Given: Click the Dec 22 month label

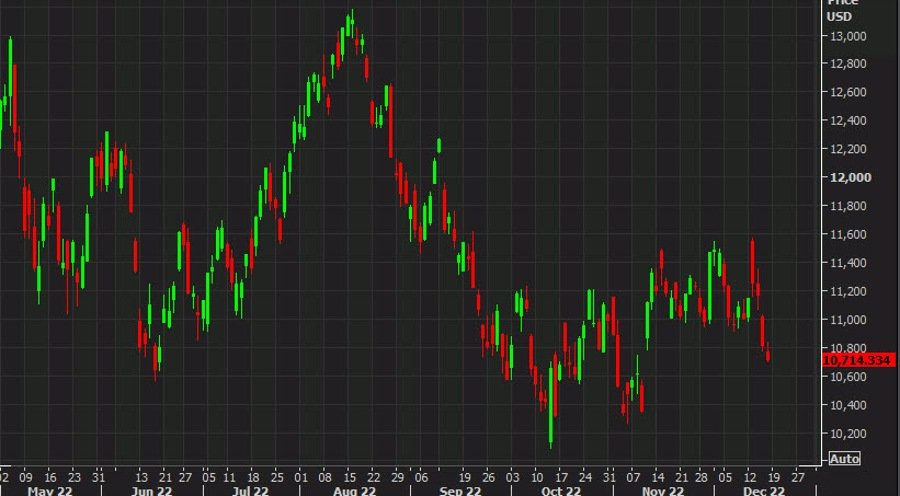Looking at the screenshot, I should (764, 491).
